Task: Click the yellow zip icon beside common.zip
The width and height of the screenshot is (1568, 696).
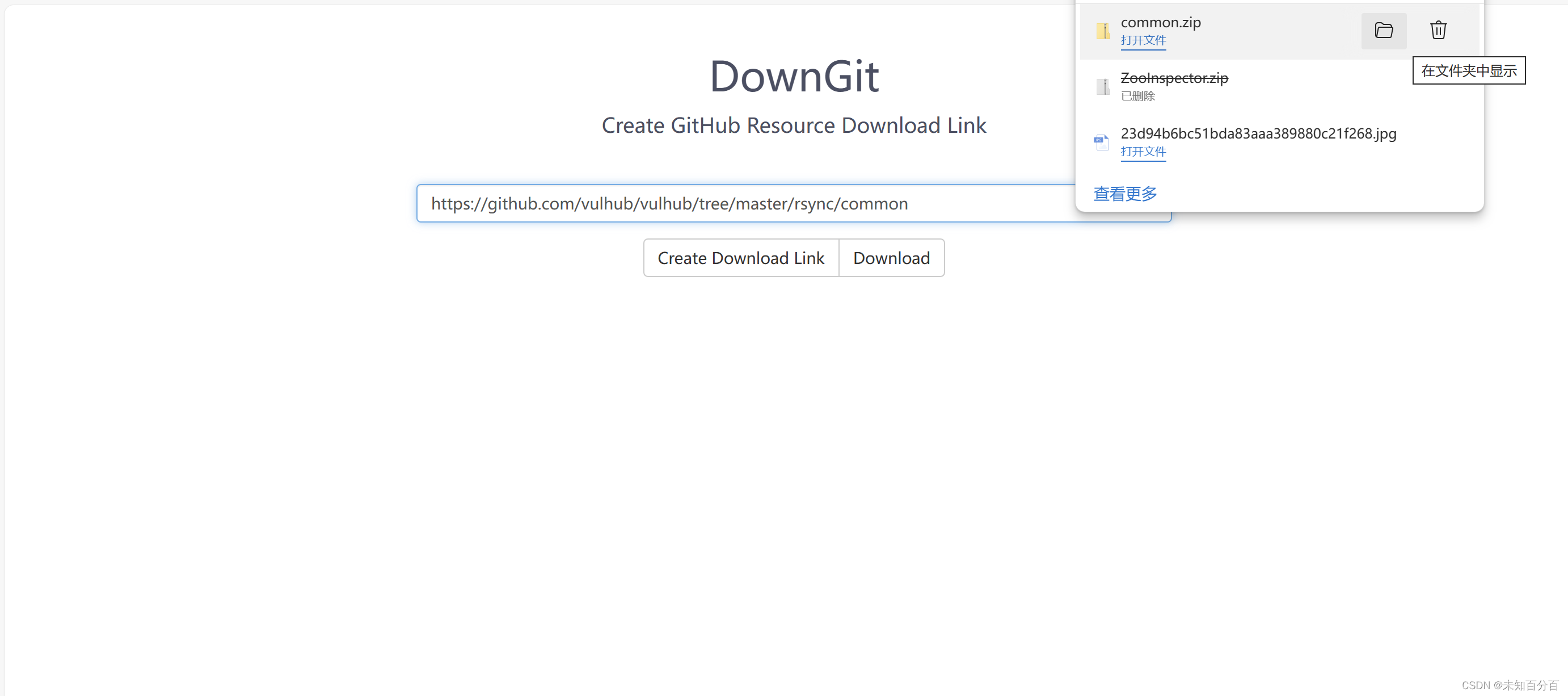Action: tap(1102, 31)
